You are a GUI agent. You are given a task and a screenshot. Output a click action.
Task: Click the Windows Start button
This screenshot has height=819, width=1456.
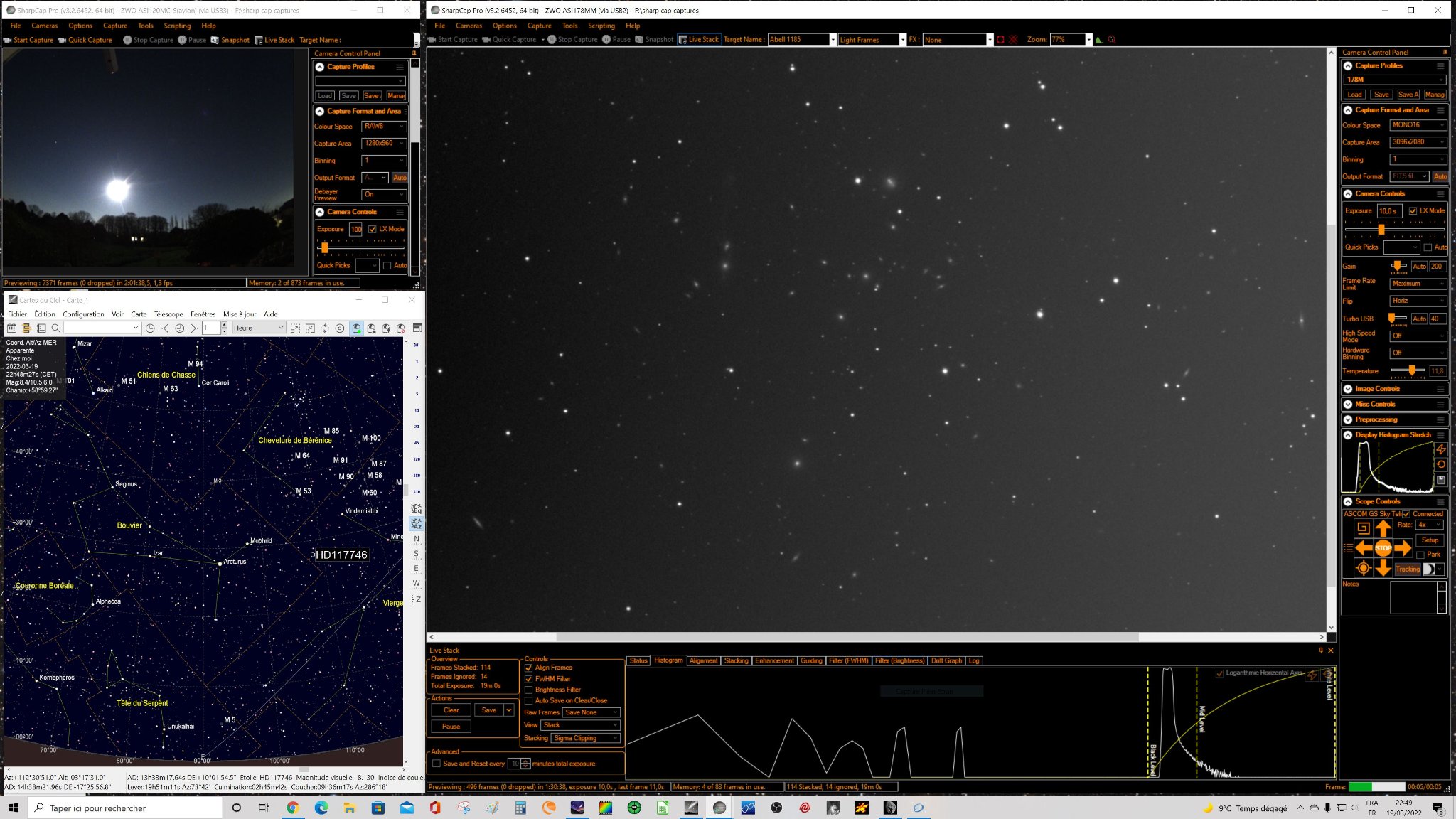13,808
